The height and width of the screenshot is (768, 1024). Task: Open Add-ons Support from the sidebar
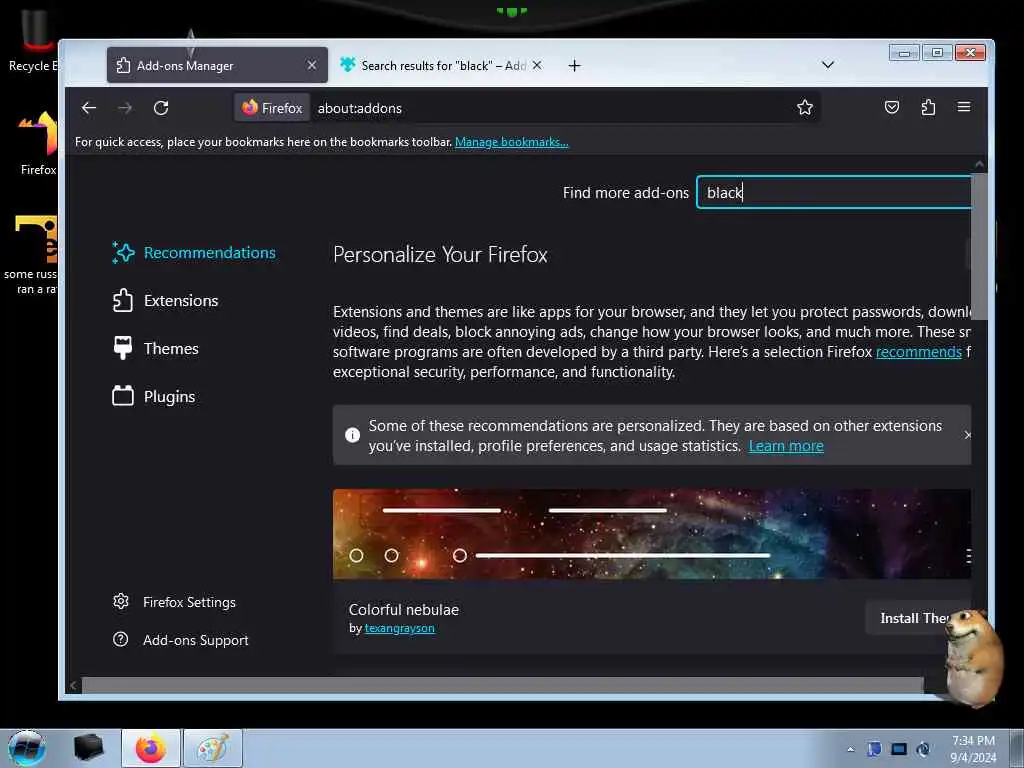[x=181, y=640]
